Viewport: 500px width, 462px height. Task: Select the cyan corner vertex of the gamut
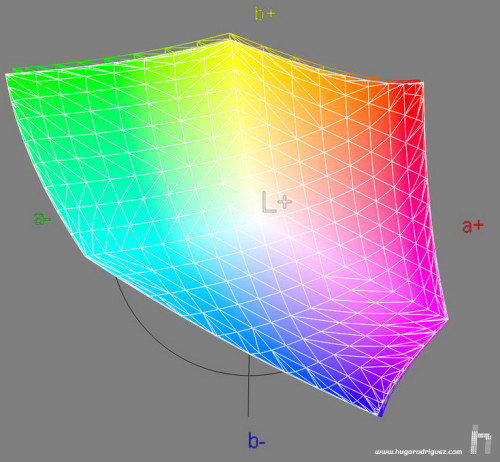pyautogui.click(x=85, y=256)
